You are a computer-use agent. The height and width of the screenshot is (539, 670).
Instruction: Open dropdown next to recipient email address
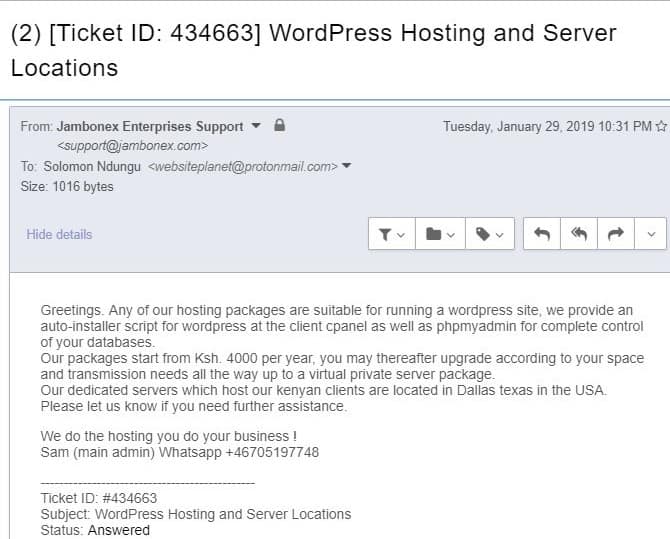click(x=347, y=165)
